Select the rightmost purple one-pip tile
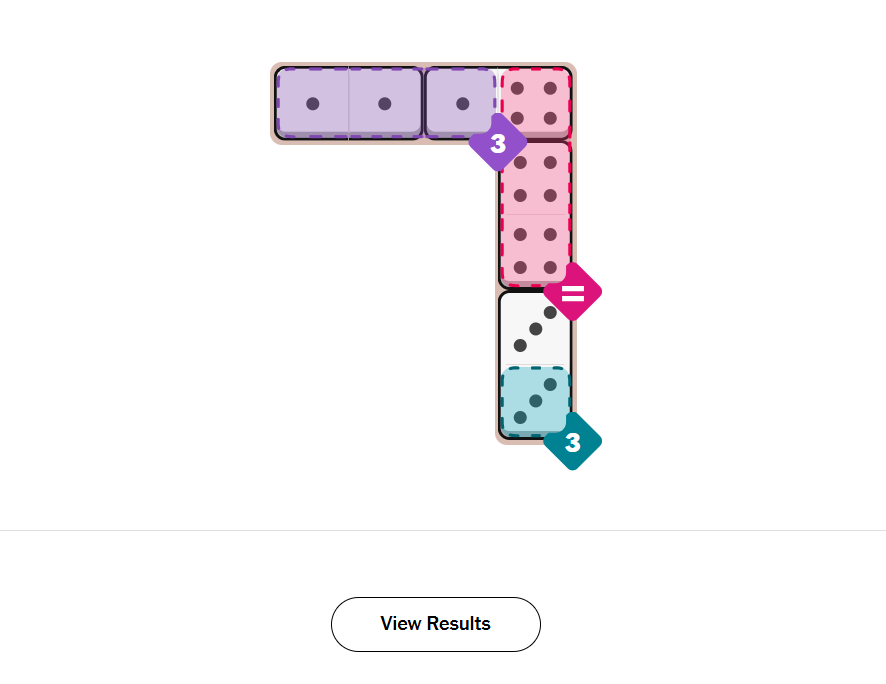The width and height of the screenshot is (886, 684). point(461,103)
